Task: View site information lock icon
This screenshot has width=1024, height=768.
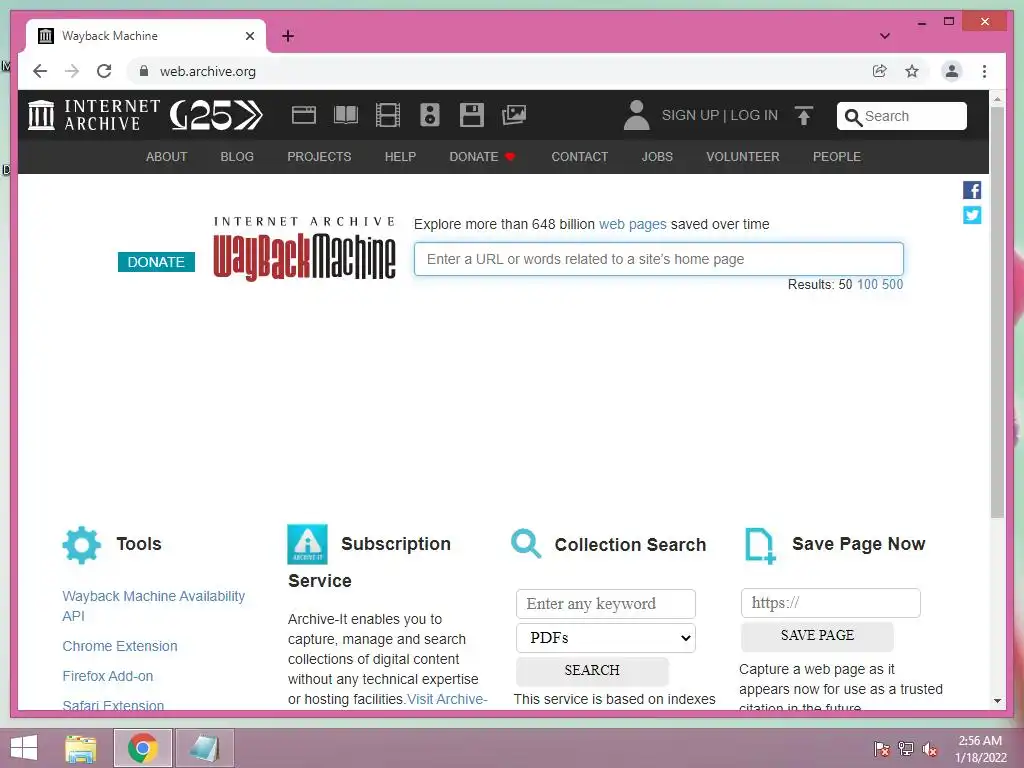Action: point(144,71)
